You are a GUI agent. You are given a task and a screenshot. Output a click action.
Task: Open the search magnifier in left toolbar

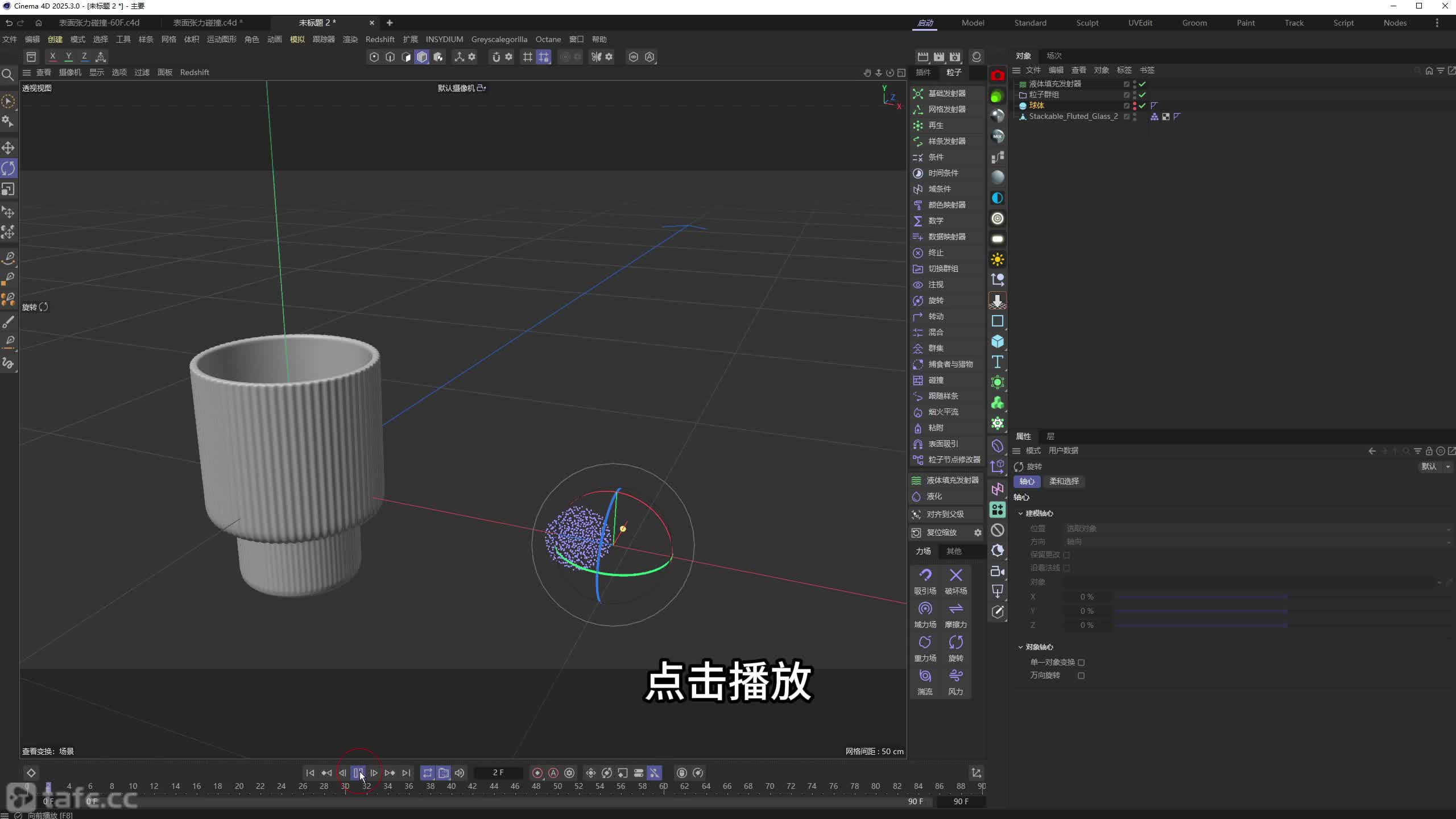[x=8, y=75]
